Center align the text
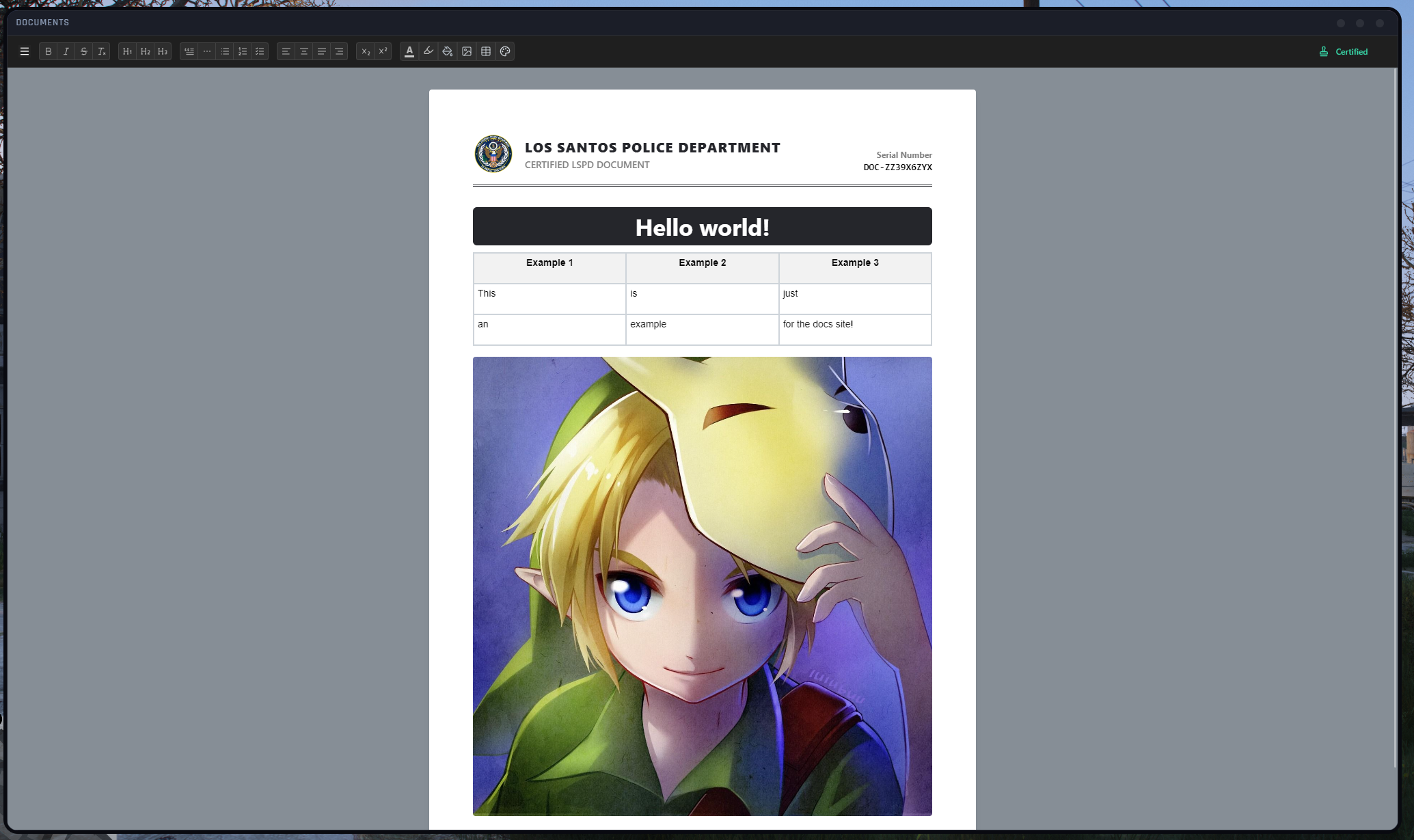This screenshot has height=840, width=1414. click(x=304, y=51)
